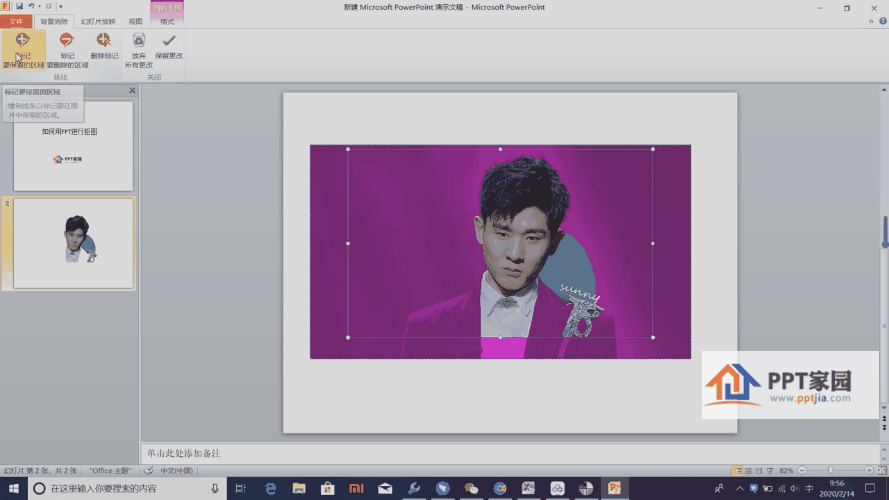Screen dimensions: 889x500
Task: Select slide 2 thumbnail with portrait
Action: tap(74, 243)
